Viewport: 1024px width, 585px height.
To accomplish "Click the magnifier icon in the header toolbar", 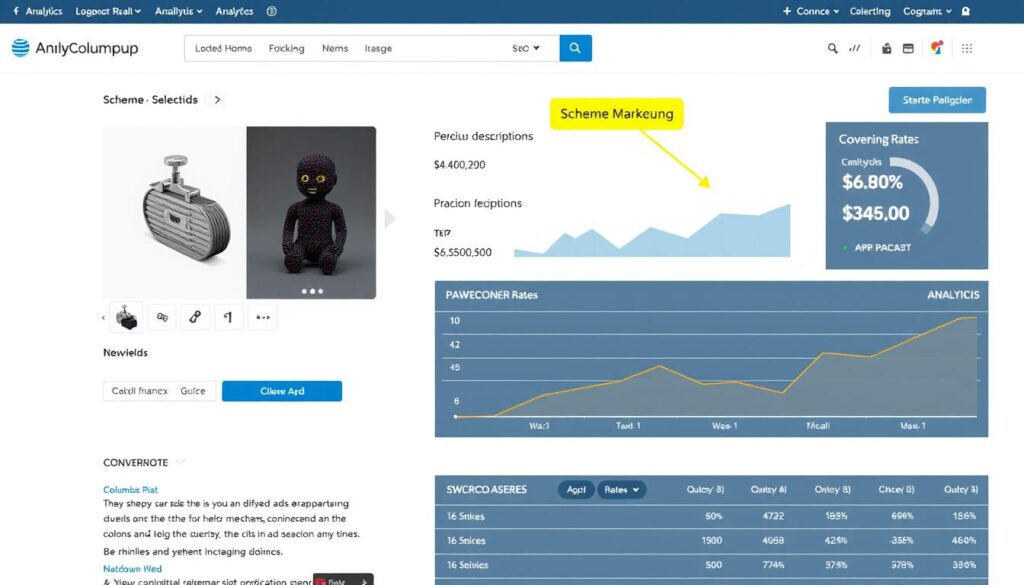I will click(833, 48).
